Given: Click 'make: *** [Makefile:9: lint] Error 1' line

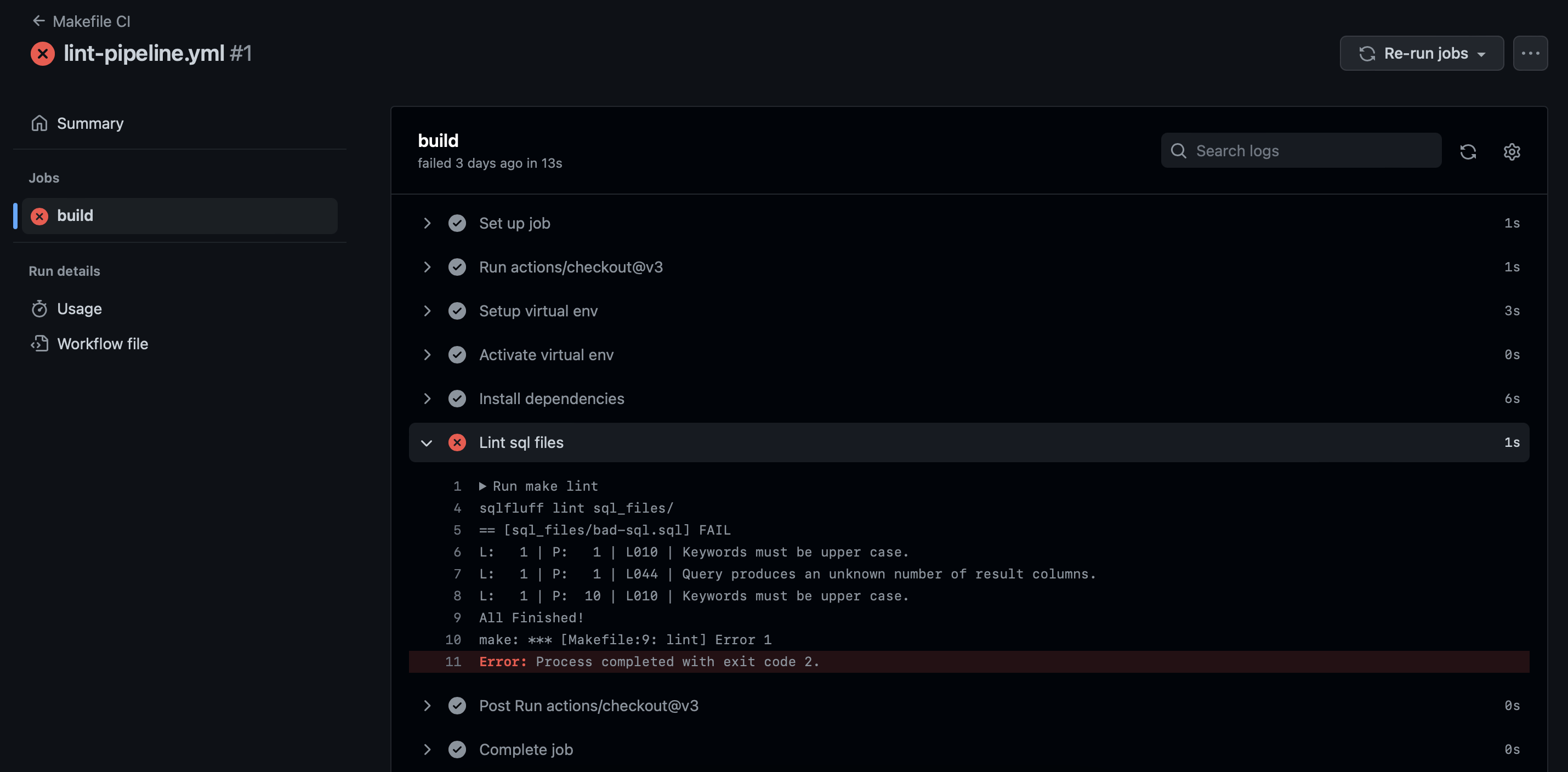Looking at the screenshot, I should point(625,640).
